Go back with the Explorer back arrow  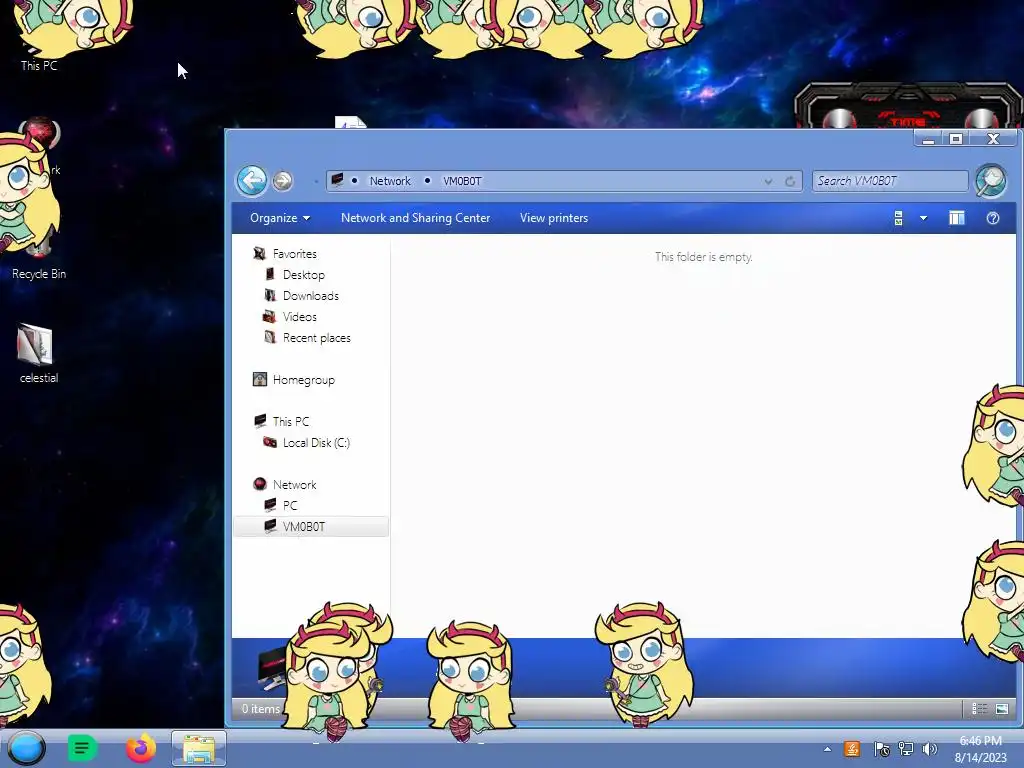(251, 180)
